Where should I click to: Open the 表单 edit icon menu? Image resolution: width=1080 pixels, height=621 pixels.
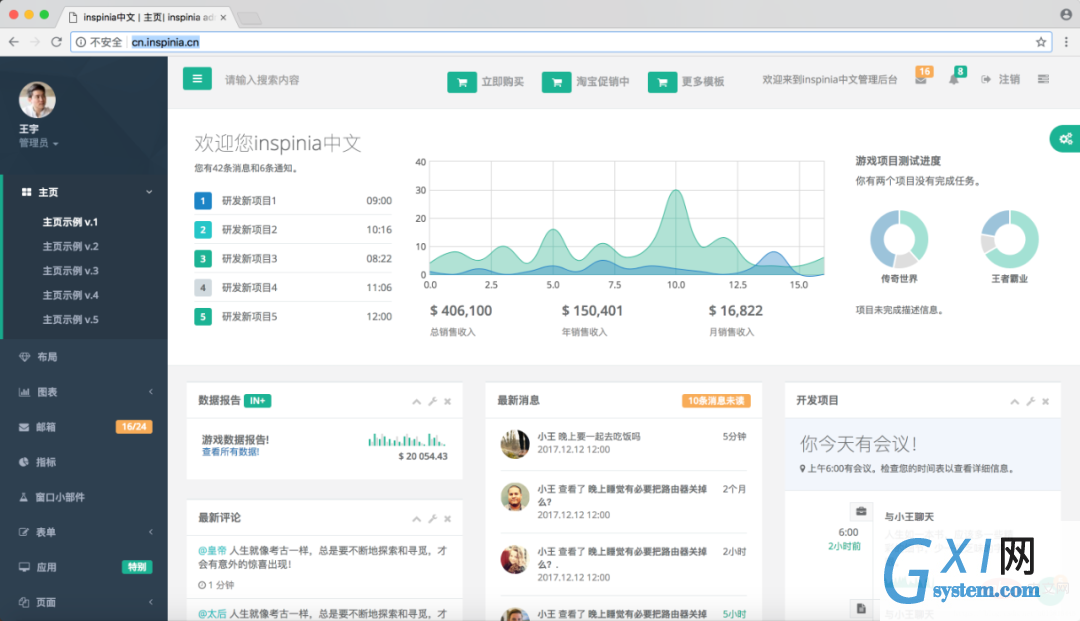click(24, 532)
